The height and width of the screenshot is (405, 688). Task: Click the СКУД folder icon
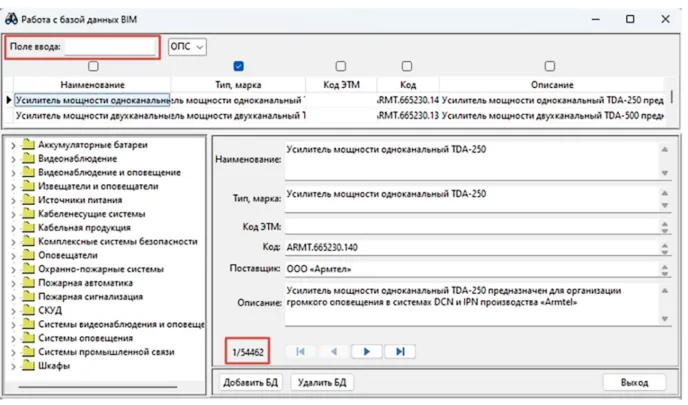click(28, 311)
